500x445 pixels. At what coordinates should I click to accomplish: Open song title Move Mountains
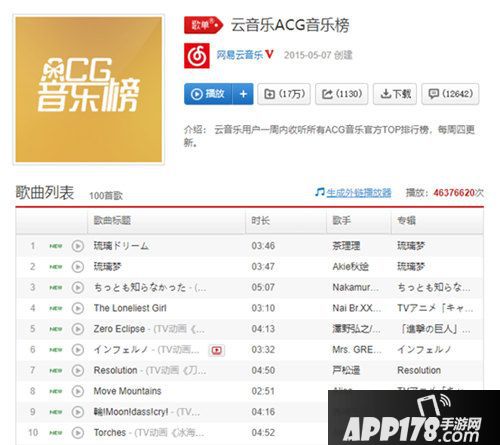pos(127,391)
